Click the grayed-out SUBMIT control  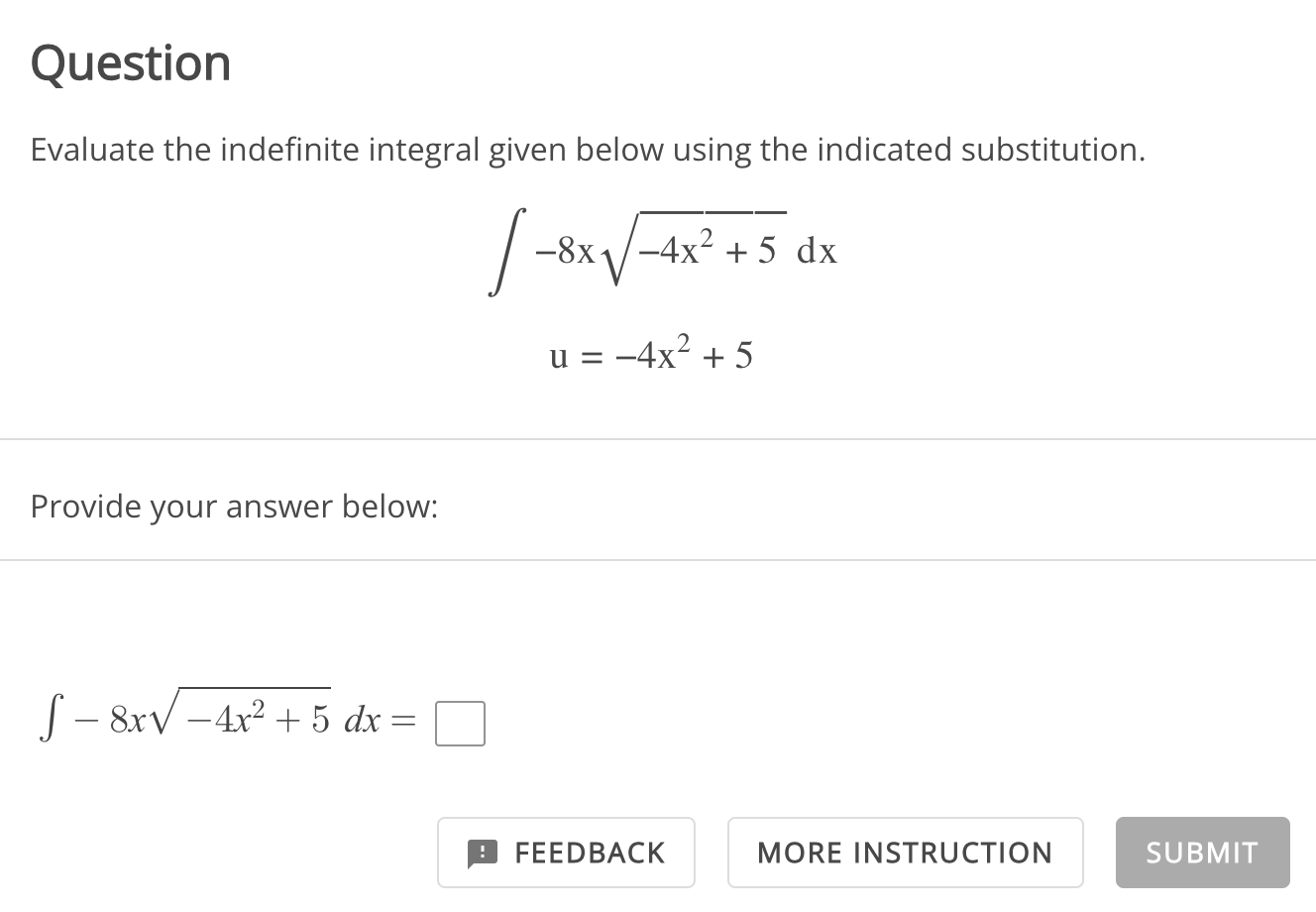[1202, 853]
